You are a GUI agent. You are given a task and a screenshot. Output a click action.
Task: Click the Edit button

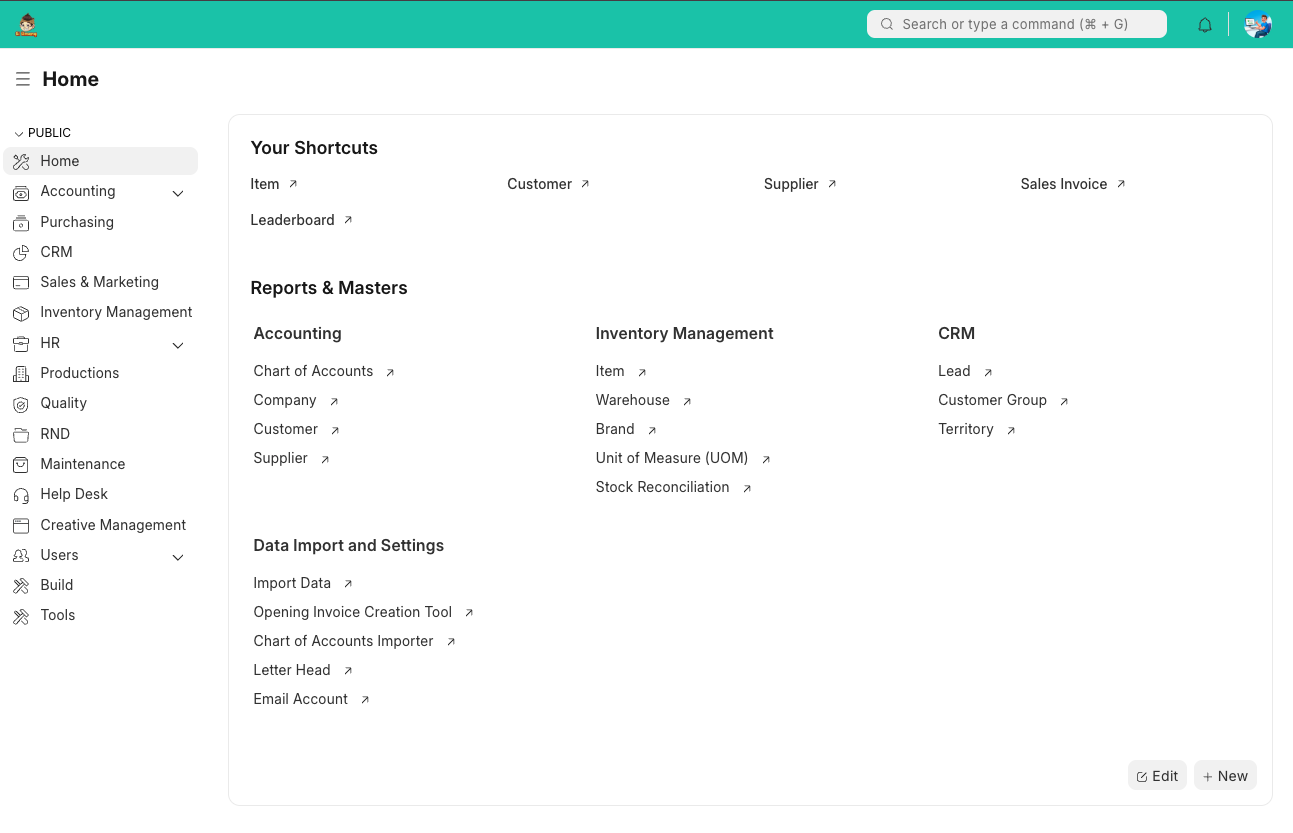(x=1157, y=775)
